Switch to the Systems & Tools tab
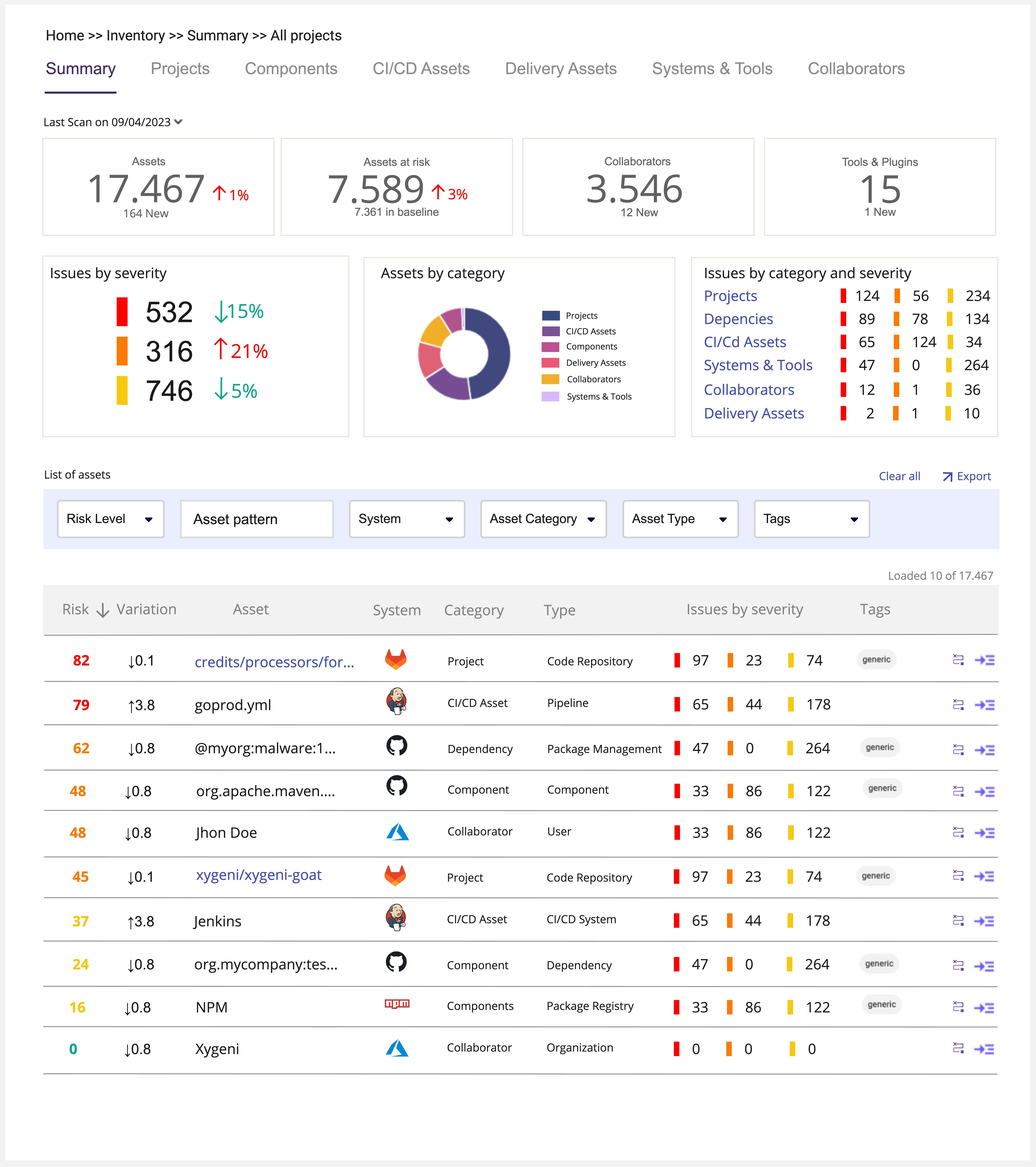Screen dimensions: 1036x1167 click(712, 69)
